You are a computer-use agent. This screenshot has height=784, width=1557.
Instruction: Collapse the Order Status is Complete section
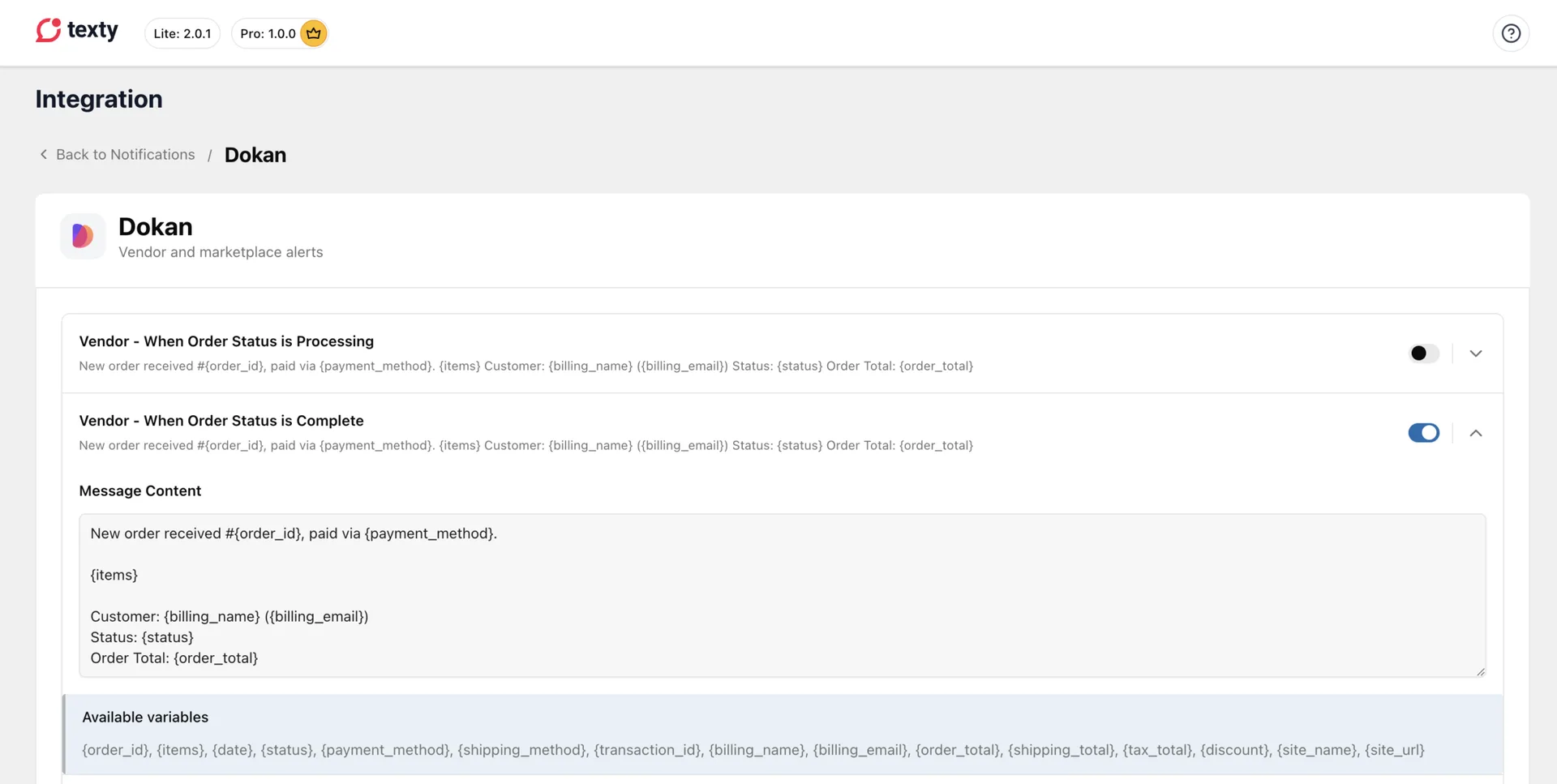point(1476,433)
